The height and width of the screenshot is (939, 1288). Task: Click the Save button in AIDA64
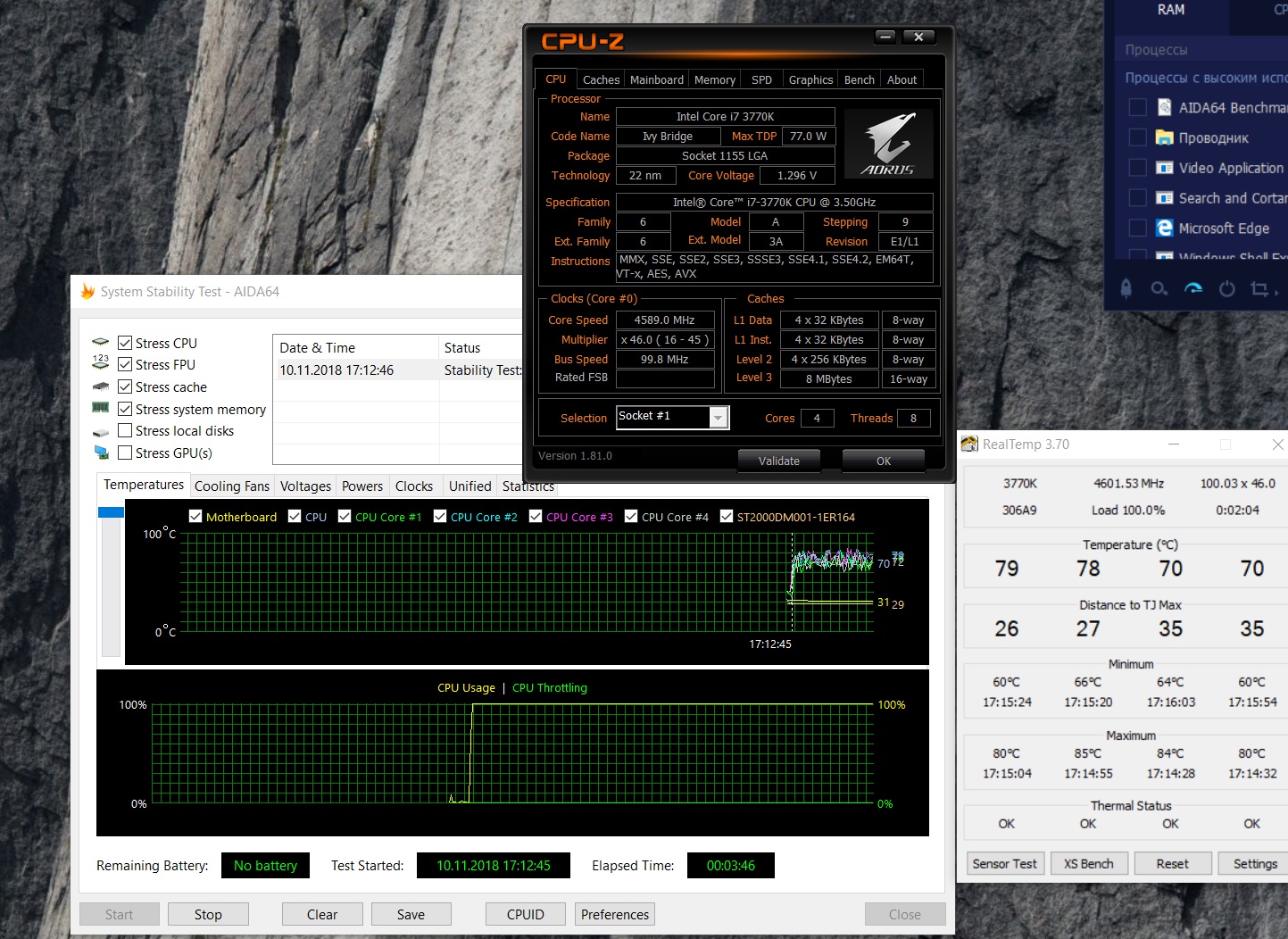tap(411, 914)
